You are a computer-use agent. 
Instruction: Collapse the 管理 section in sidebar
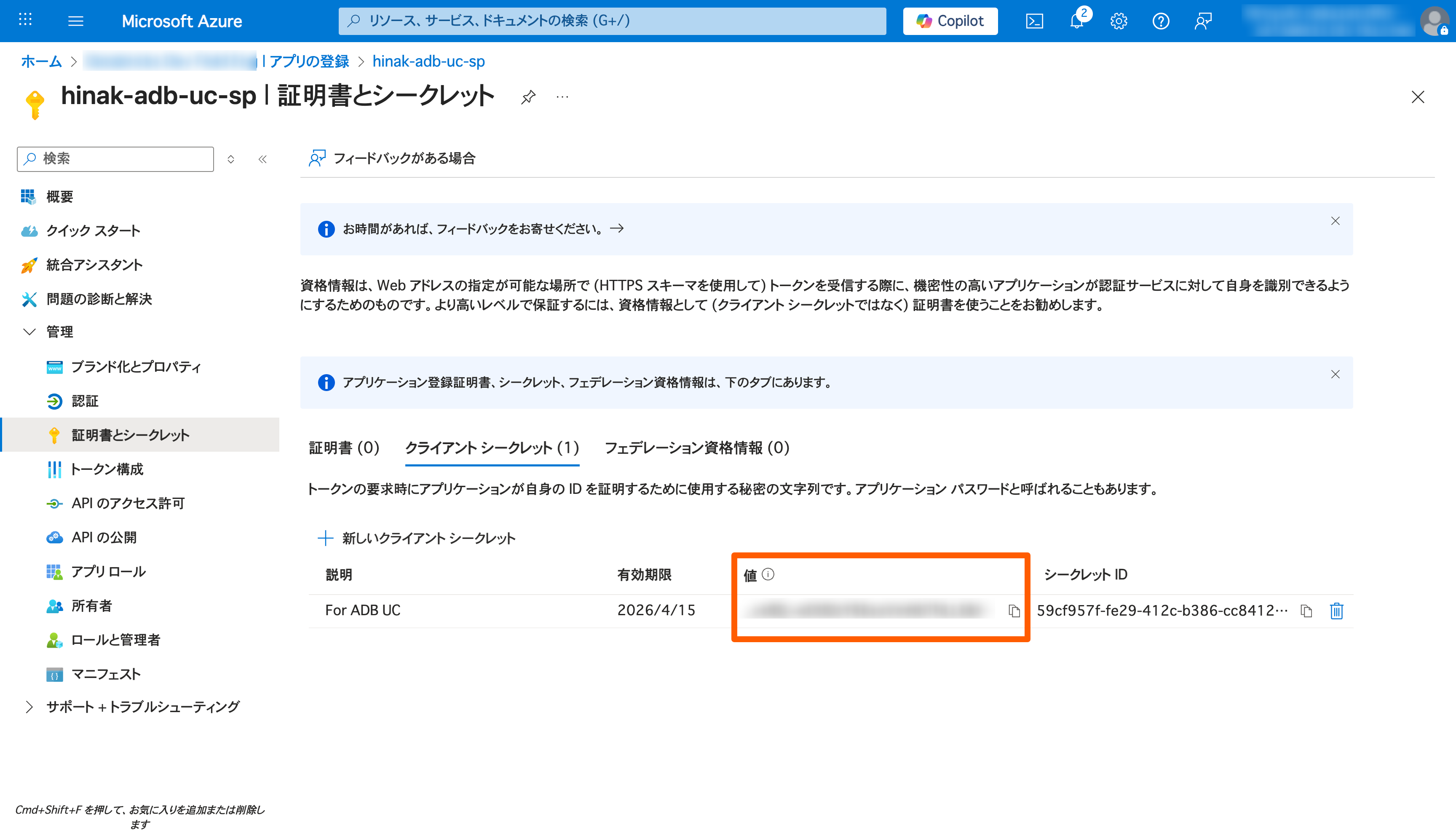tap(29, 332)
